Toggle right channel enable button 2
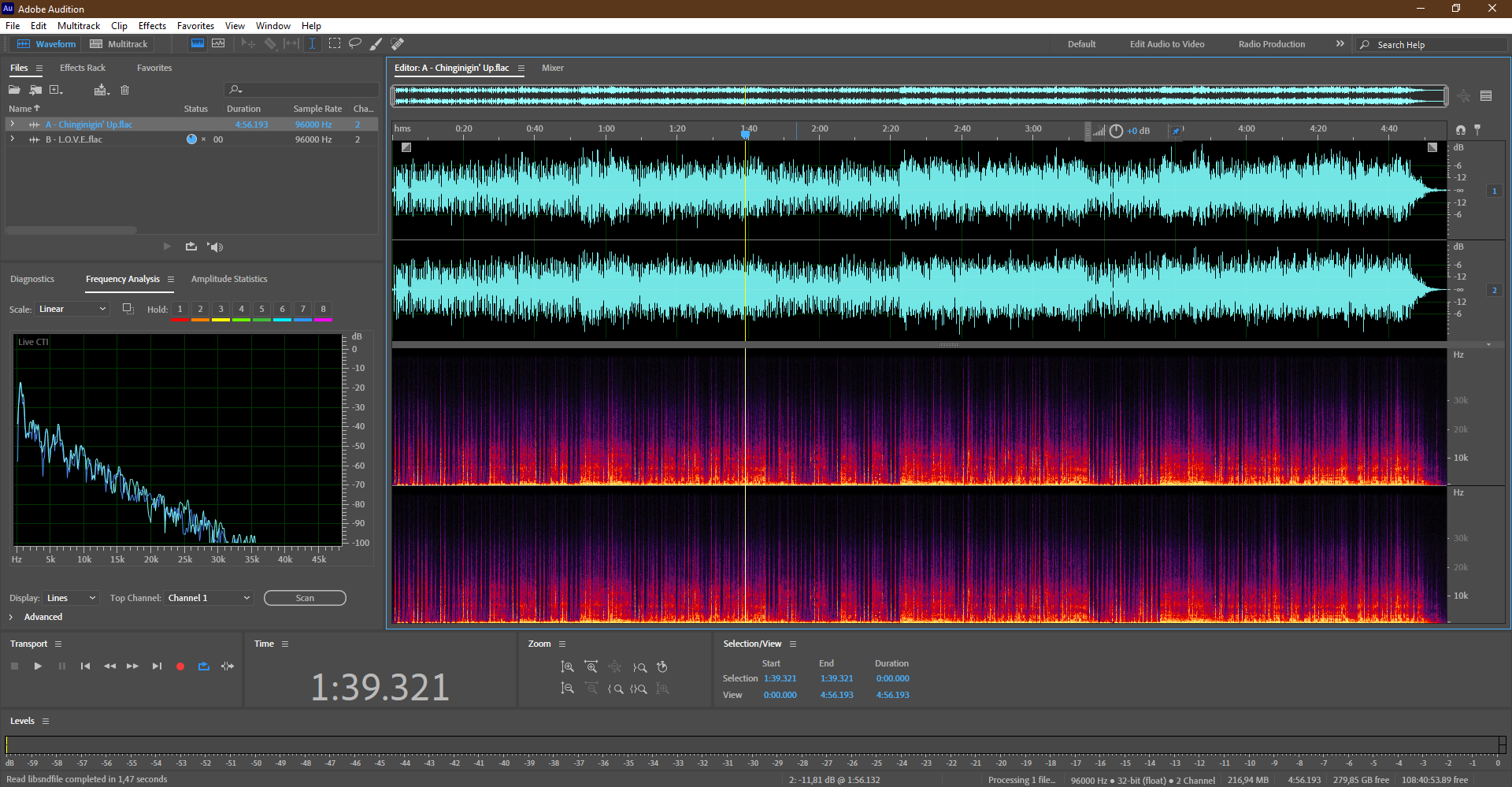 [1495, 290]
